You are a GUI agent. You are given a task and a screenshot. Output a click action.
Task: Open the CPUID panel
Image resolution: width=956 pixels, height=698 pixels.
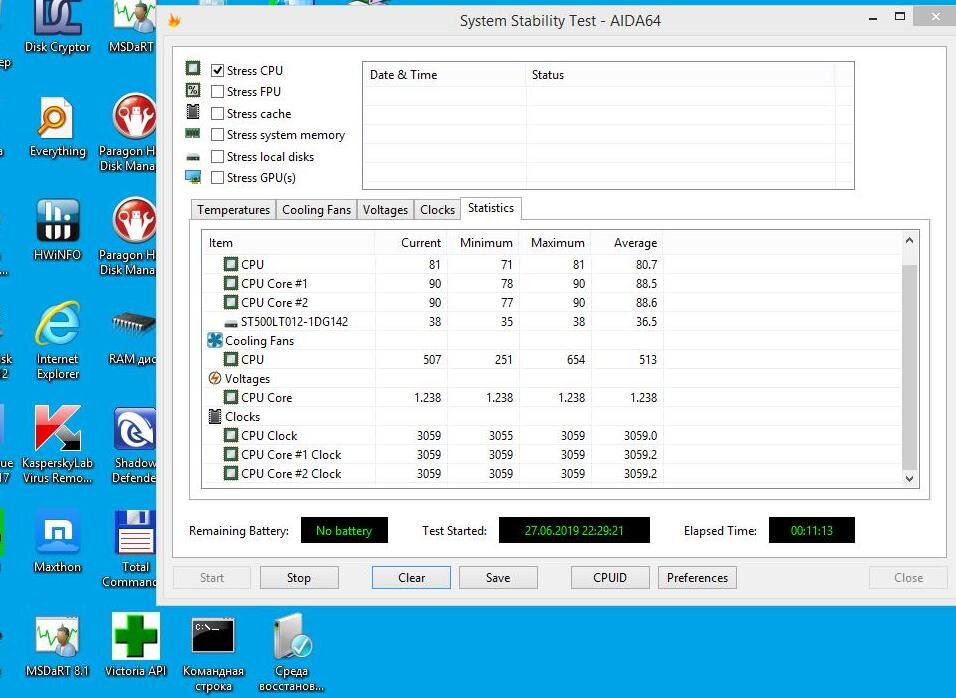point(610,577)
